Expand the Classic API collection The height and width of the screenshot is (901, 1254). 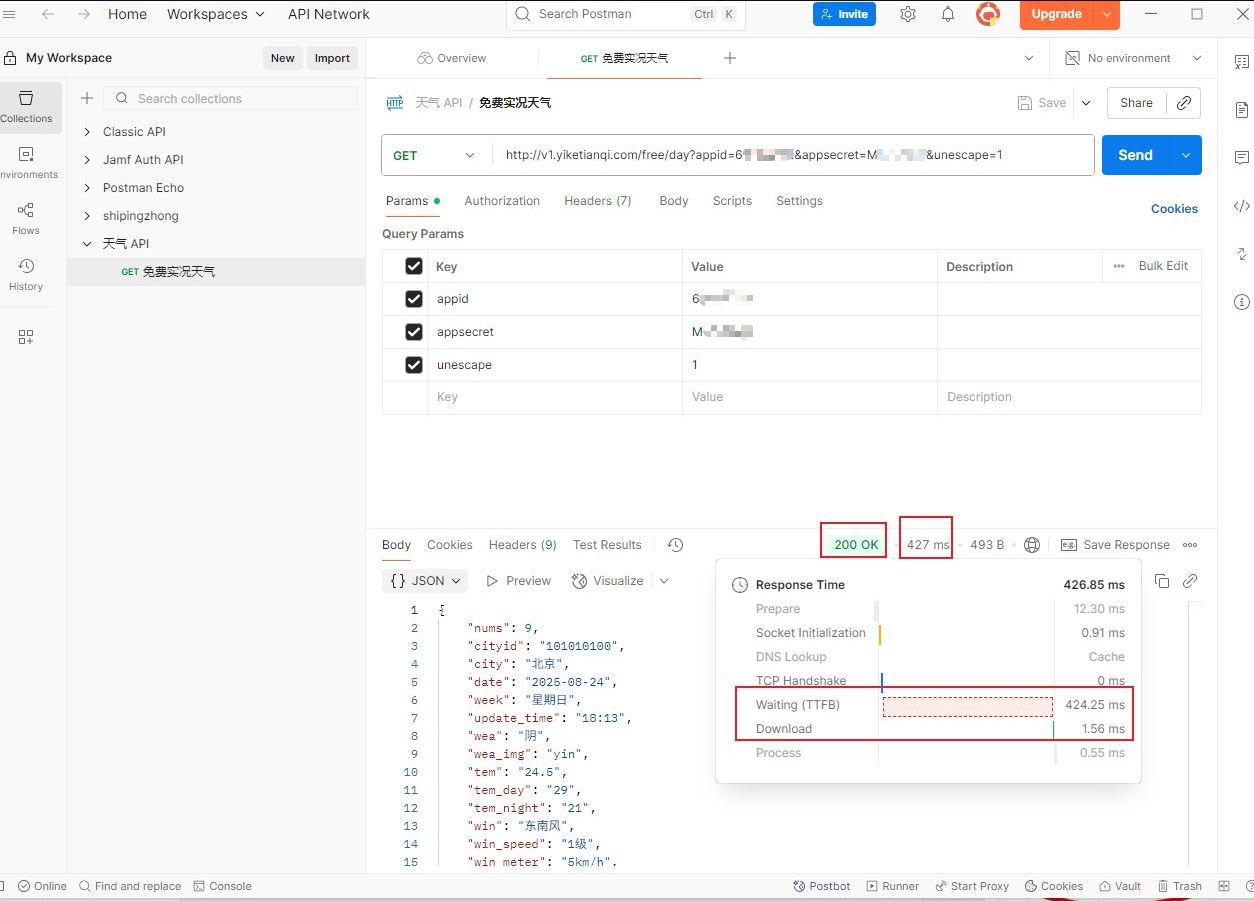pyautogui.click(x=88, y=132)
